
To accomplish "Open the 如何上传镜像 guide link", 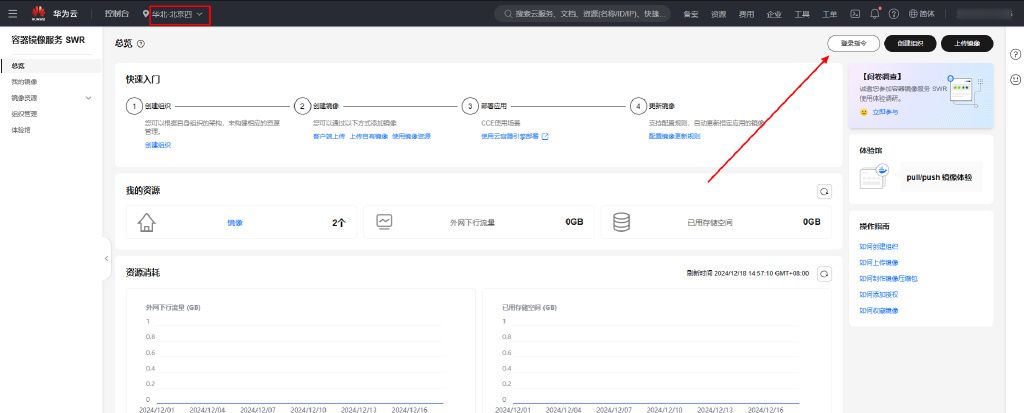I will click(879, 262).
